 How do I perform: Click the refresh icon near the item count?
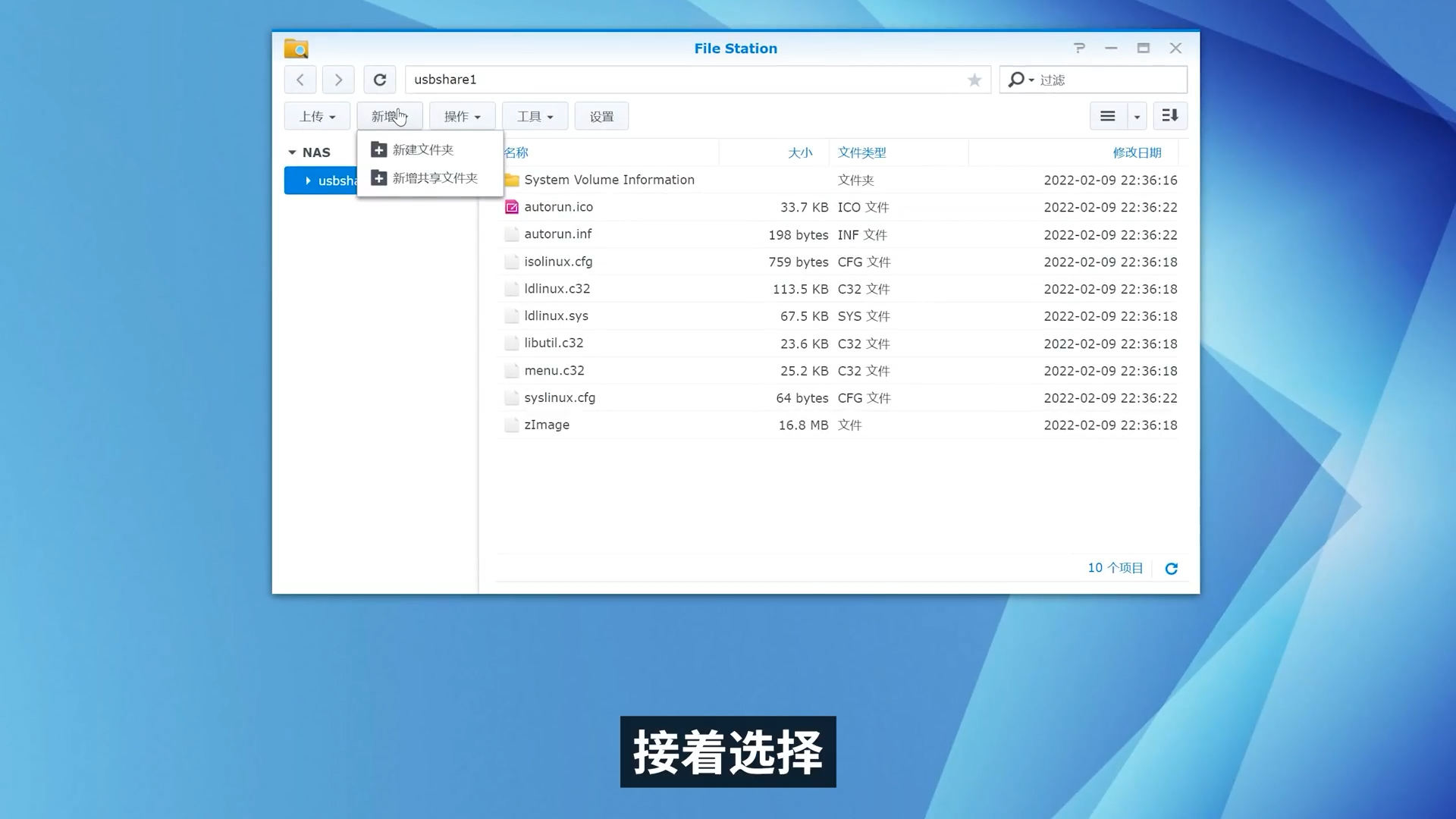[1172, 567]
